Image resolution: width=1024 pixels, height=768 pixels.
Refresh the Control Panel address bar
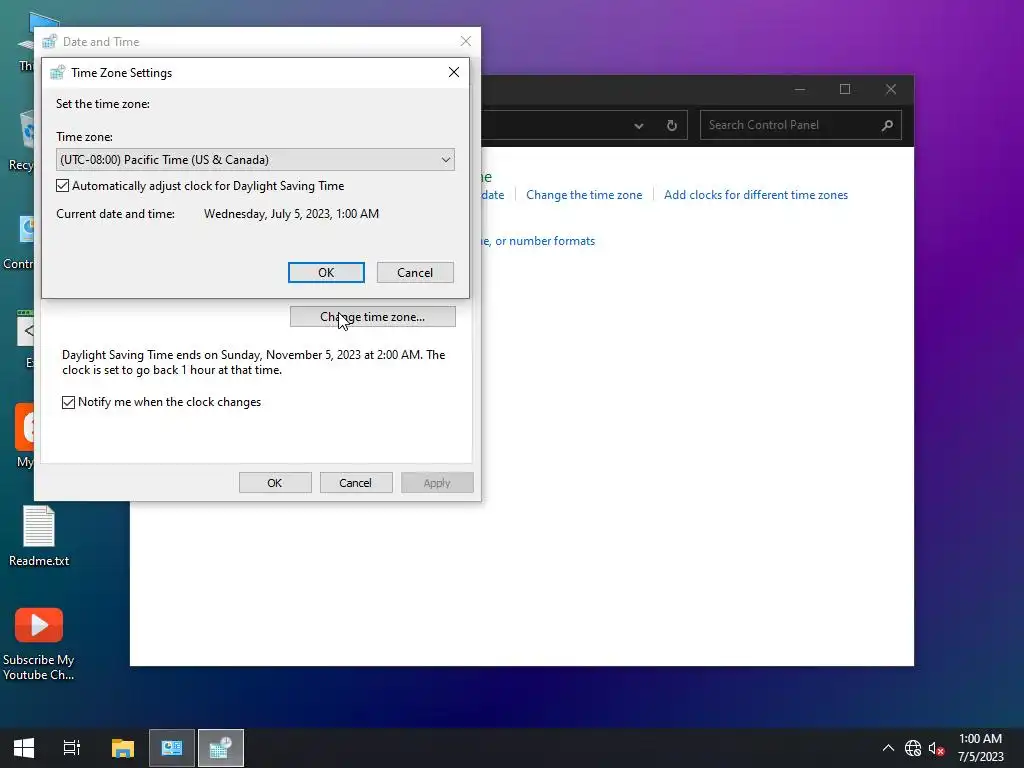click(x=671, y=125)
